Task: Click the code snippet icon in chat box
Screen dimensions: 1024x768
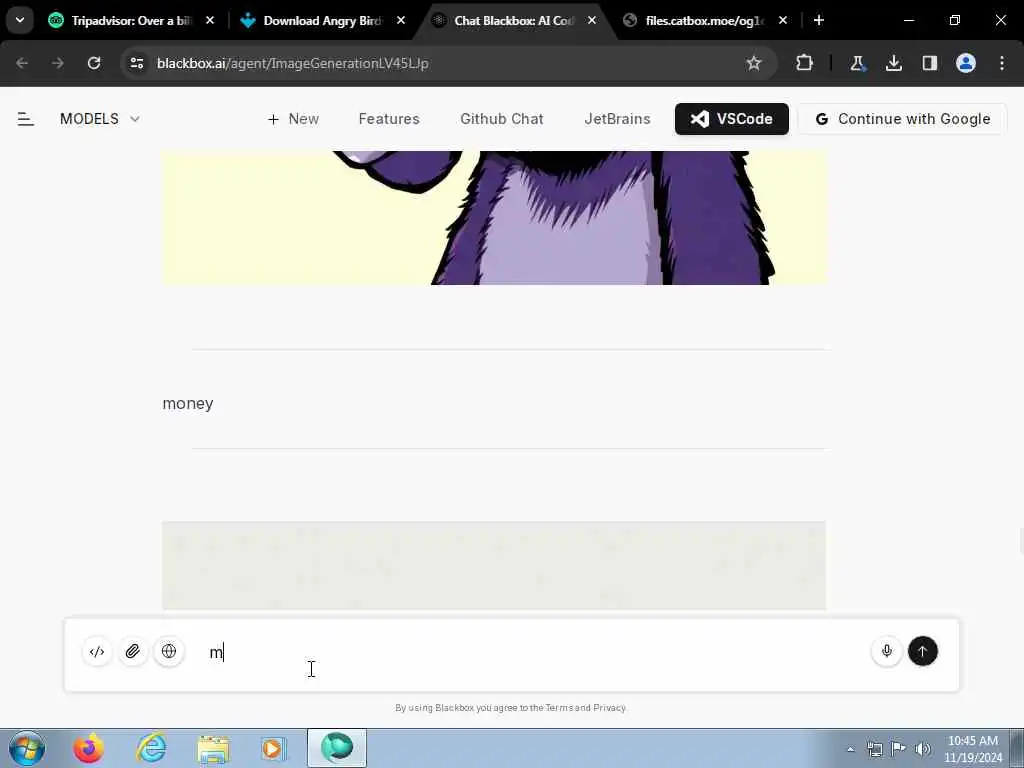Action: [97, 651]
